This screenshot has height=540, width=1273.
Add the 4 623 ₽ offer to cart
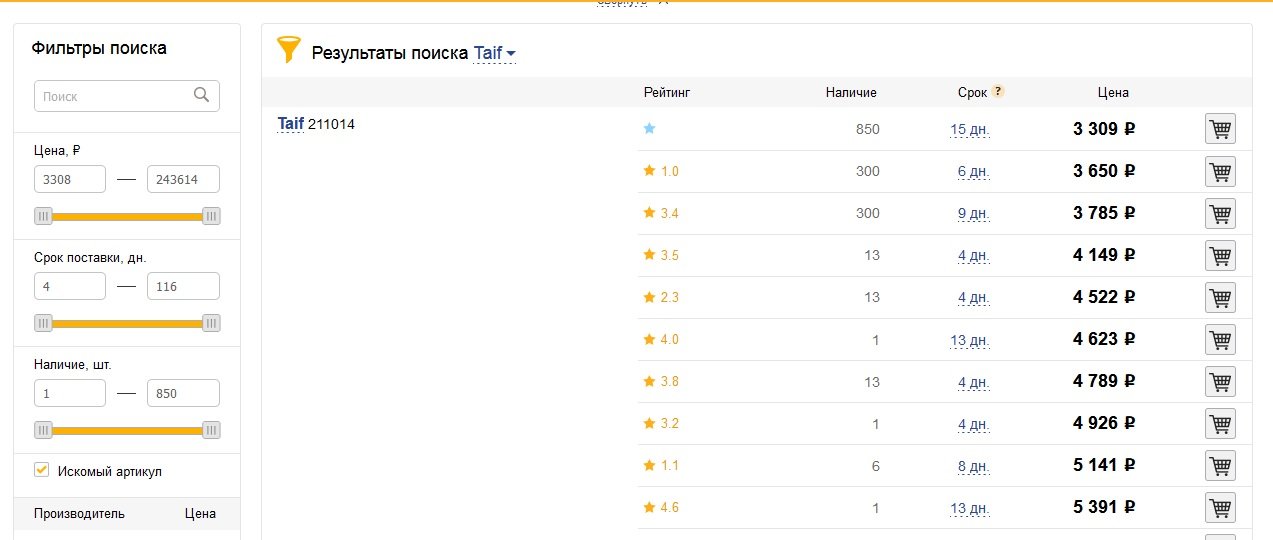[x=1220, y=339]
